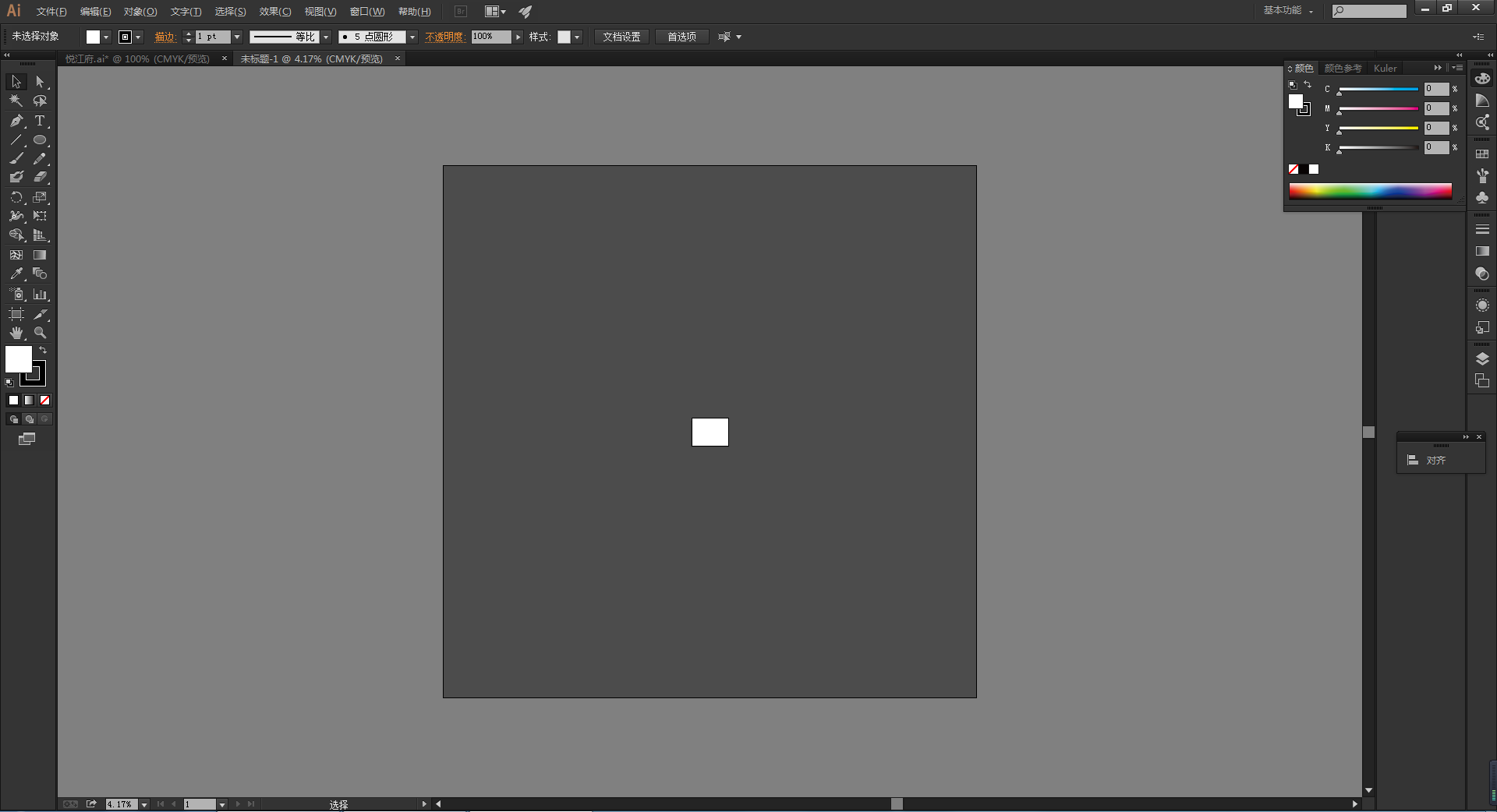Expand the opacity slider arrow
Image resolution: width=1497 pixels, height=812 pixels.
tap(518, 37)
